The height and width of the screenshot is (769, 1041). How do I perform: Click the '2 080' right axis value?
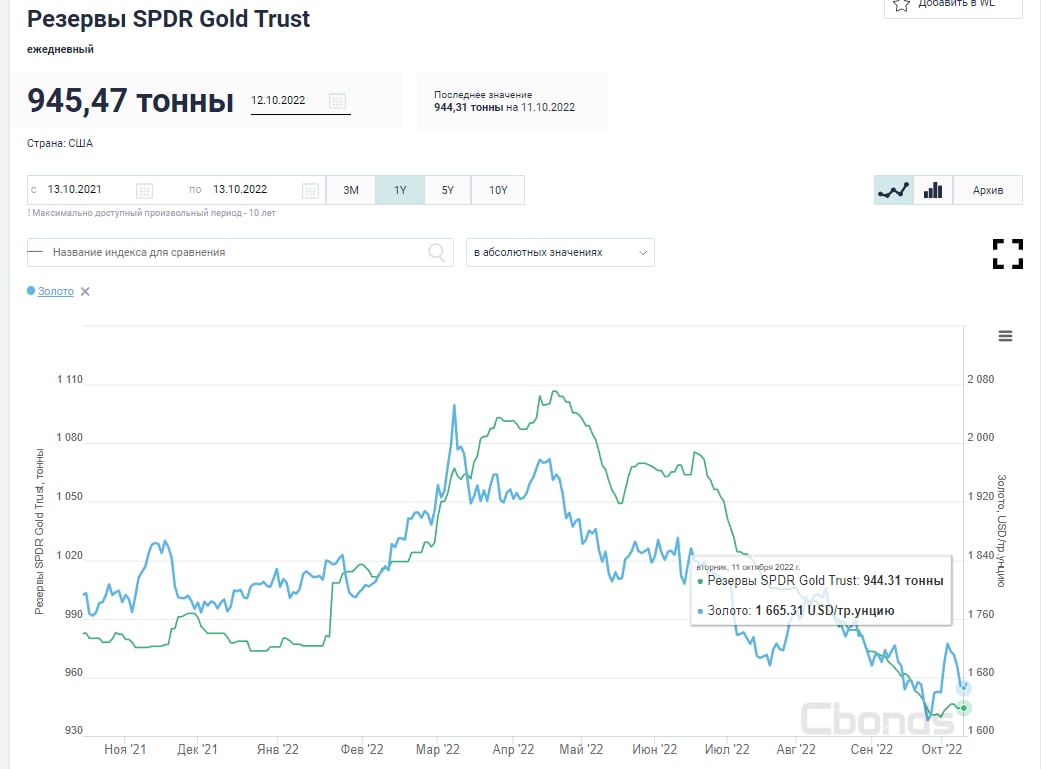pyautogui.click(x=981, y=379)
